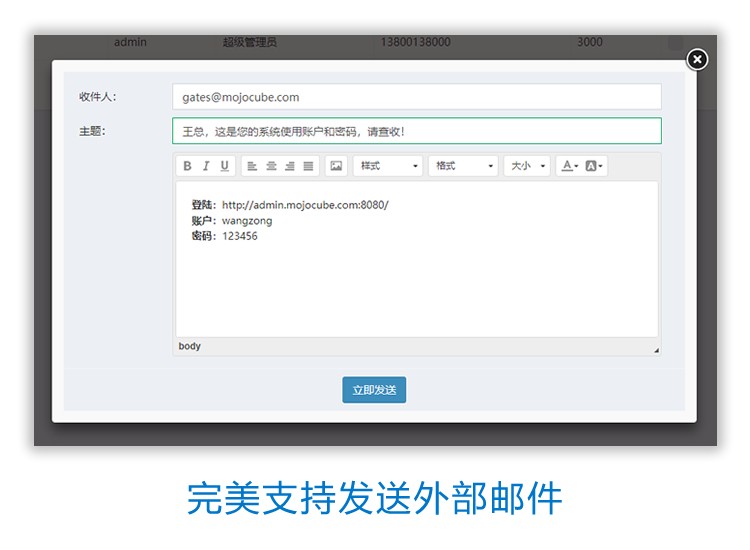This screenshot has height=550, width=750.
Task: Click the wangzong account text
Action: coord(247,221)
